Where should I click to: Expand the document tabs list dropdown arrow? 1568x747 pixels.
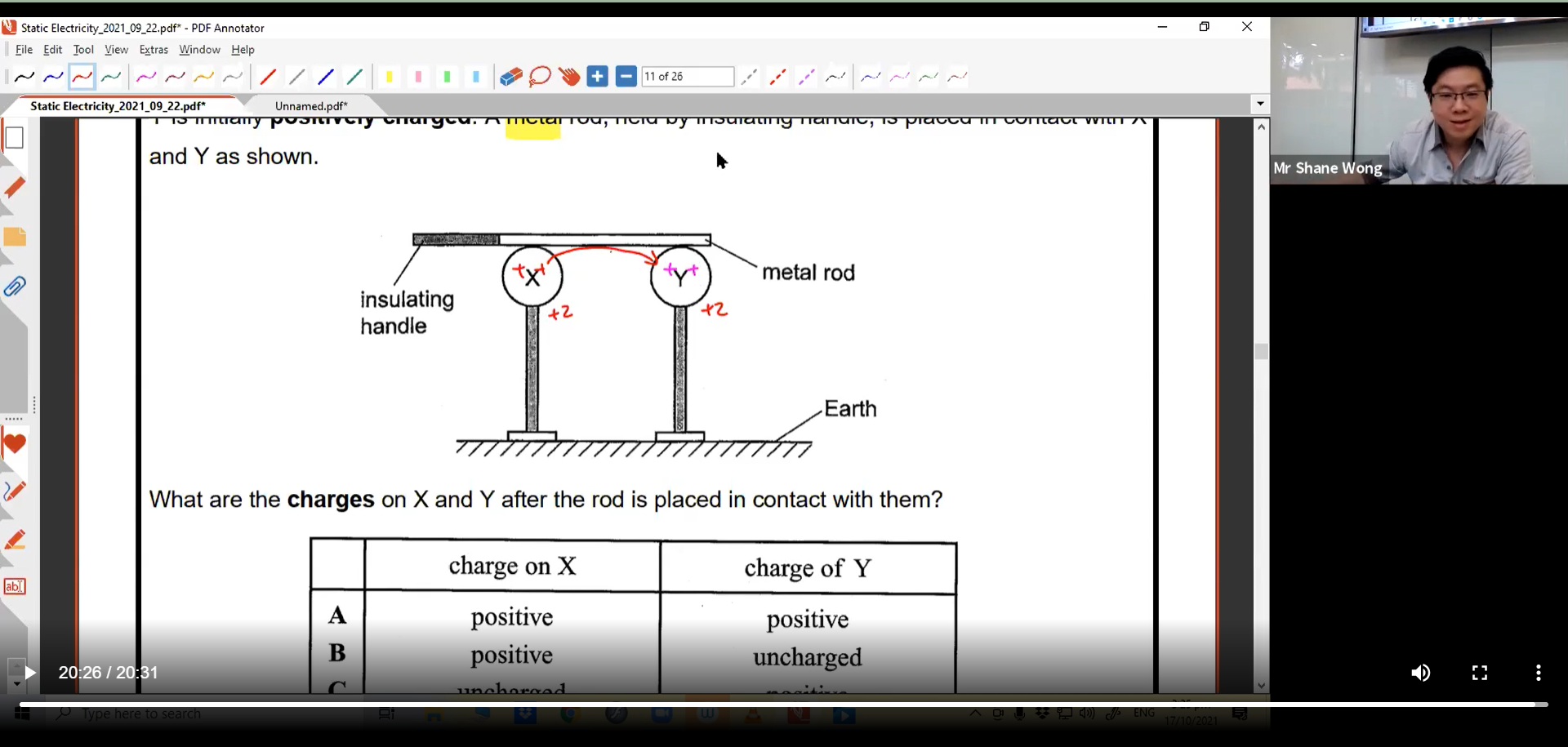1260,104
